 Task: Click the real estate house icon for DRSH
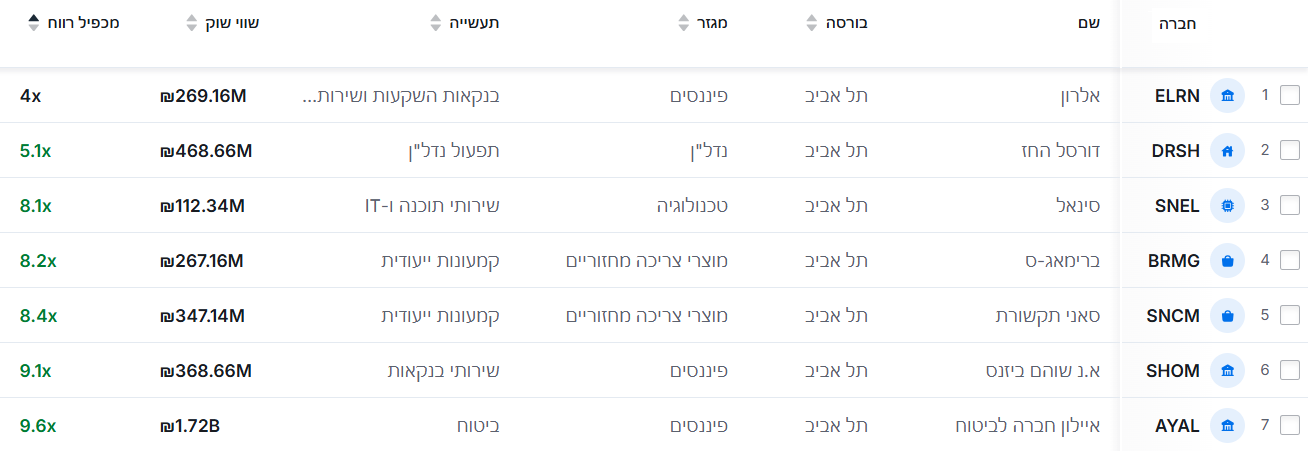(1227, 151)
